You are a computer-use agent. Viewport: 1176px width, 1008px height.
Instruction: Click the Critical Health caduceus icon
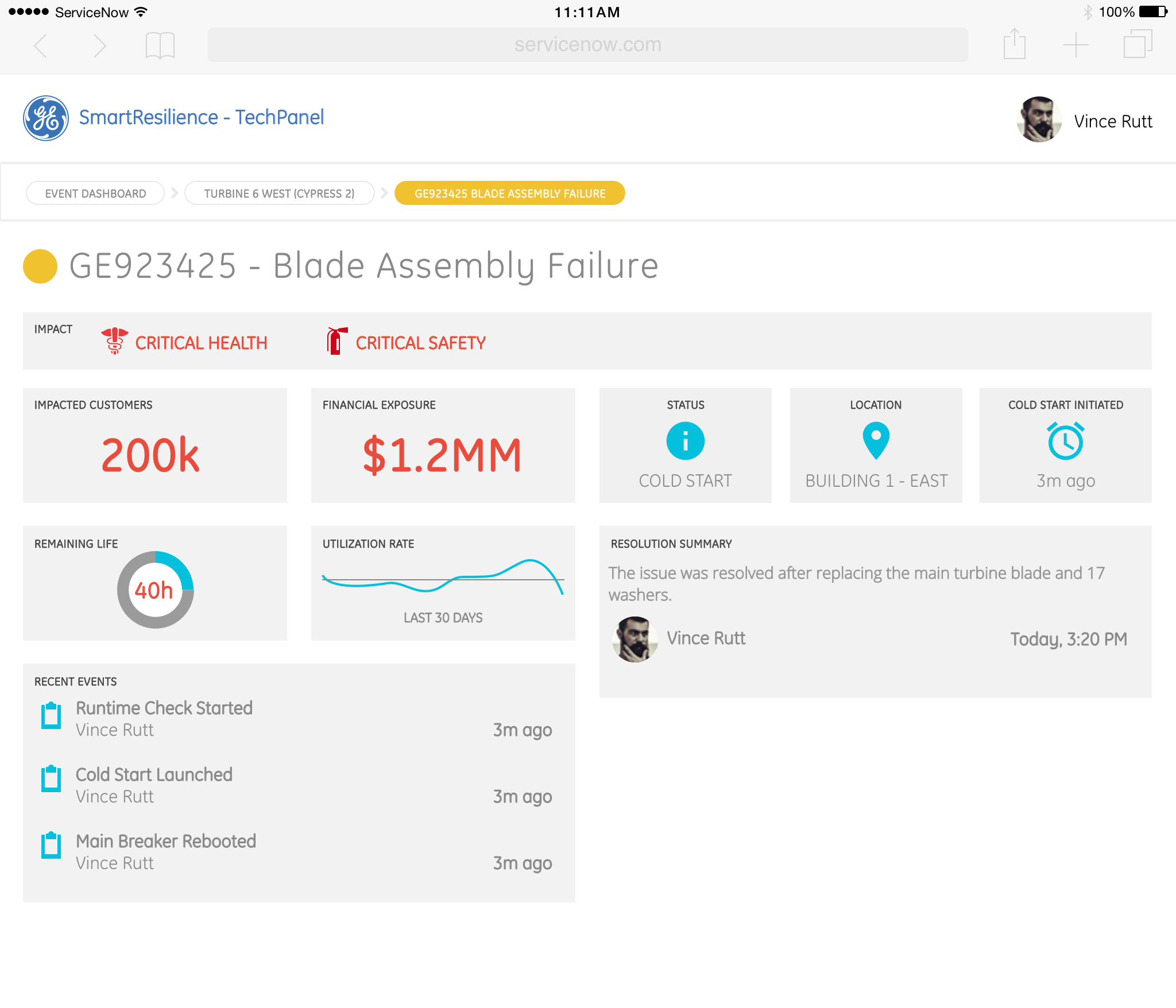coord(114,341)
